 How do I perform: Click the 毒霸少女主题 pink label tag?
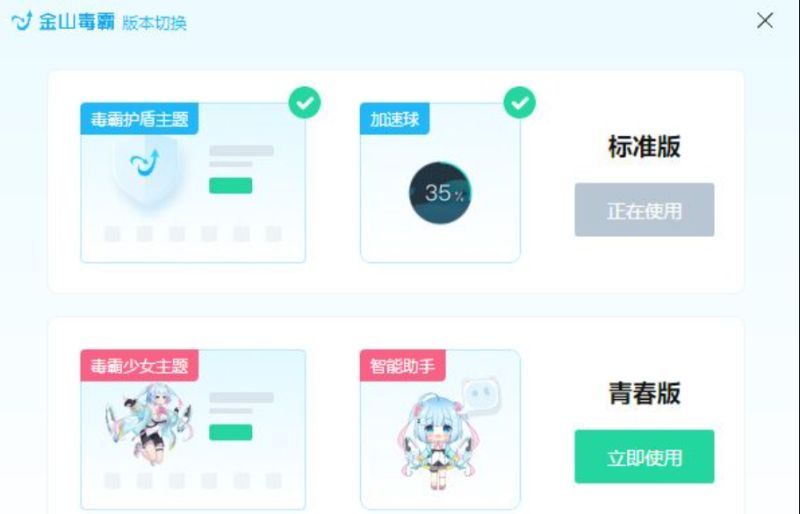(x=139, y=365)
